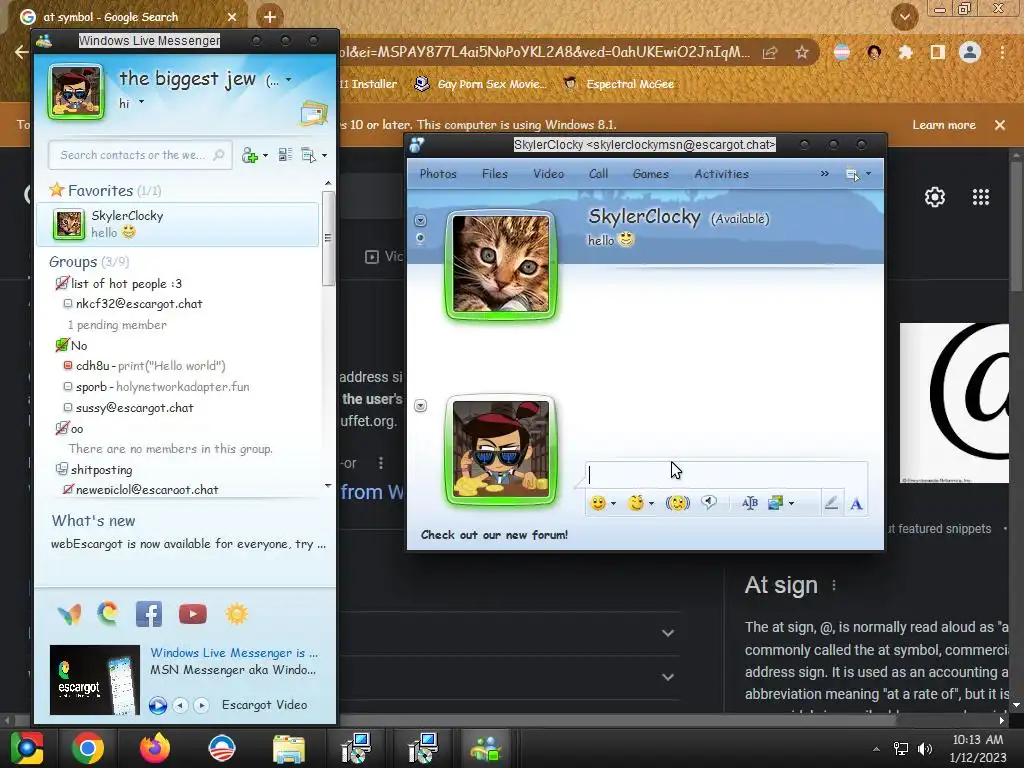1024x768 pixels.
Task: Open the MSN butterfly icon
Action: pos(69,615)
